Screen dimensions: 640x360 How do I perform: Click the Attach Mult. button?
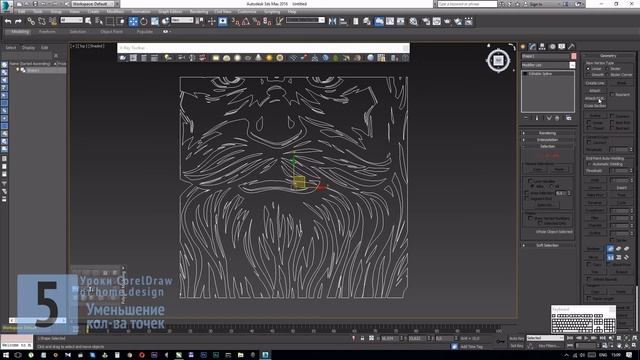point(595,98)
